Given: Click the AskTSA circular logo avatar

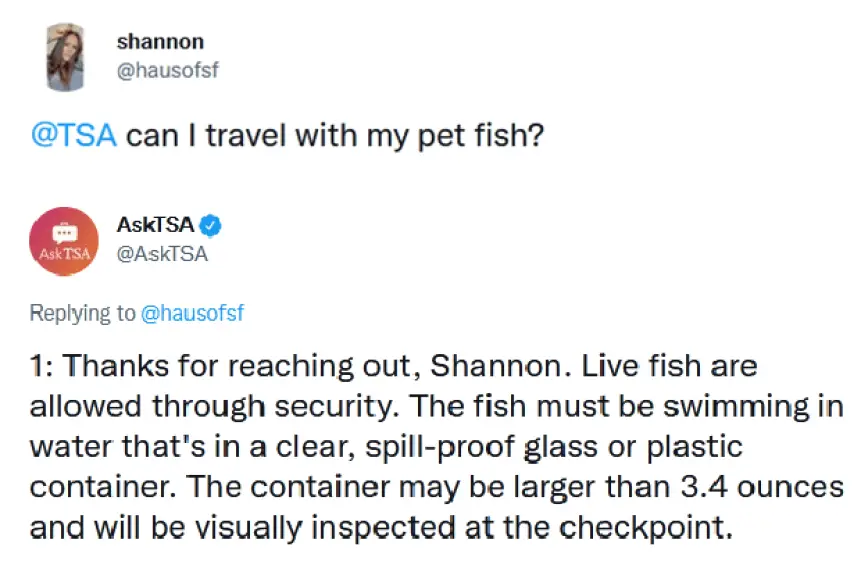Looking at the screenshot, I should point(64,241).
